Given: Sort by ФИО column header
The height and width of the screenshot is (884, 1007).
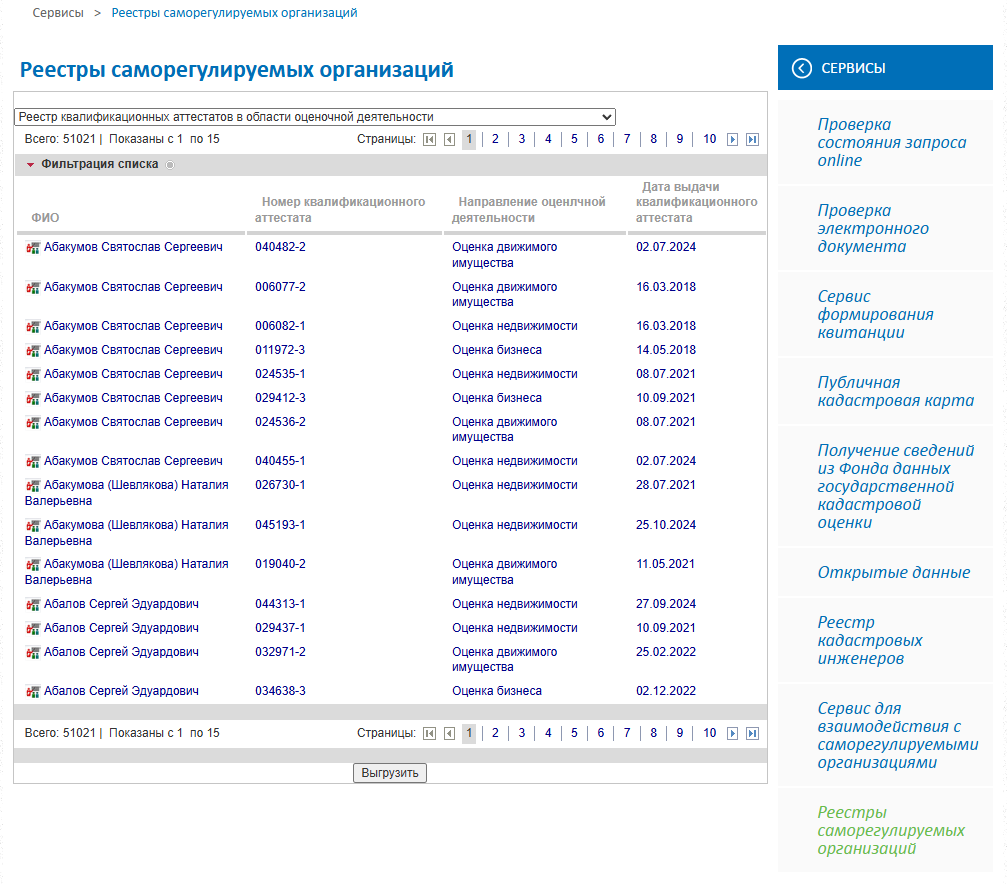Looking at the screenshot, I should [45, 218].
